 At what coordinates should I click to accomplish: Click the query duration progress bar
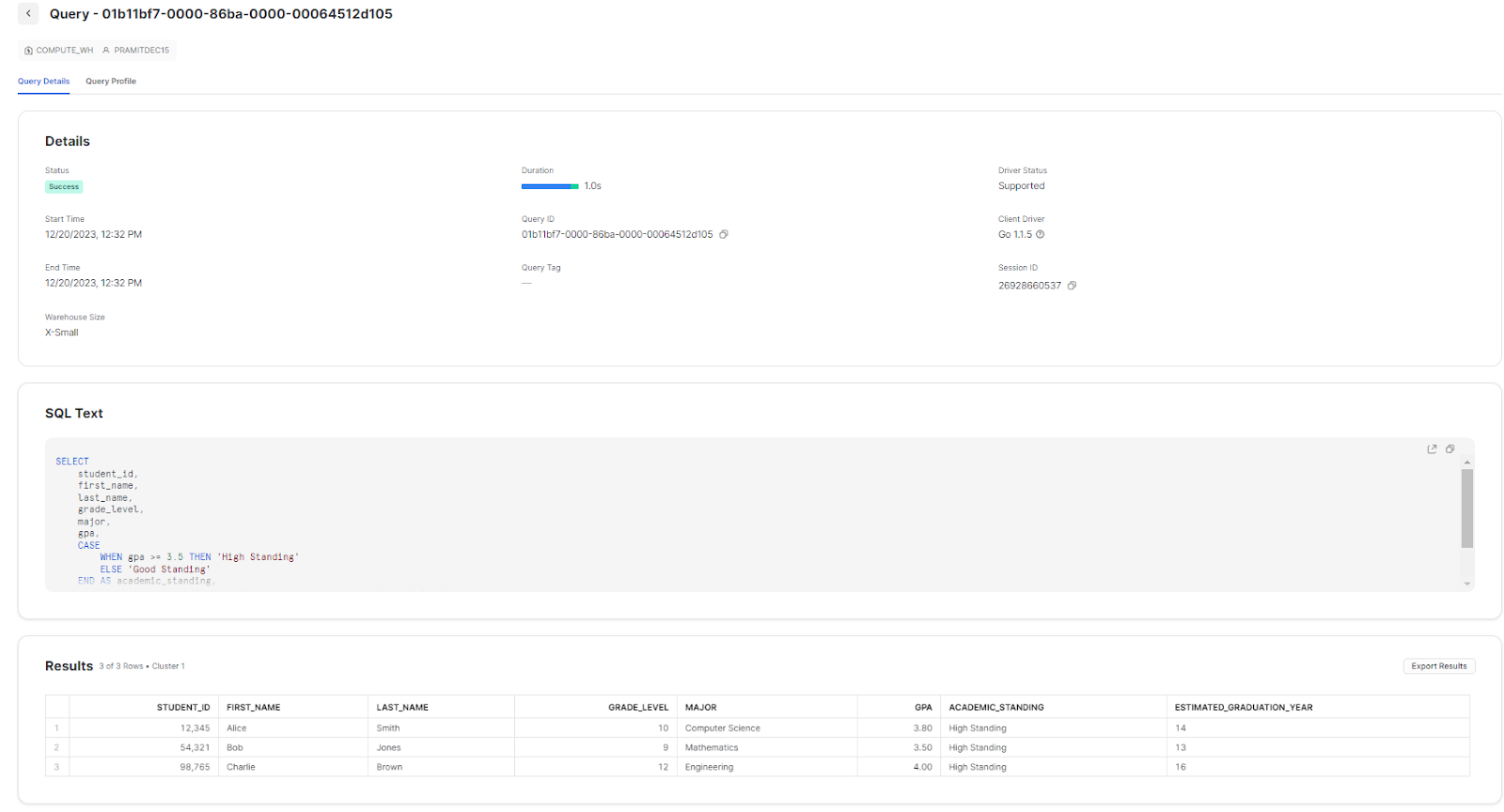pos(550,186)
